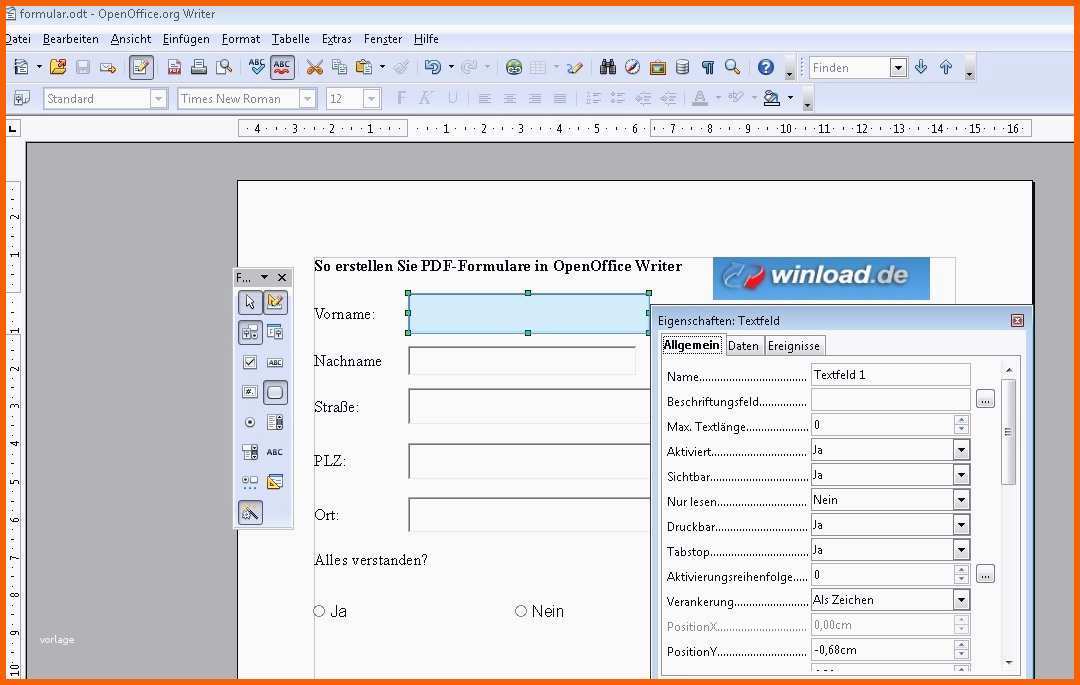
Task: Expand the 'Verankerung' dropdown list
Action: click(961, 600)
